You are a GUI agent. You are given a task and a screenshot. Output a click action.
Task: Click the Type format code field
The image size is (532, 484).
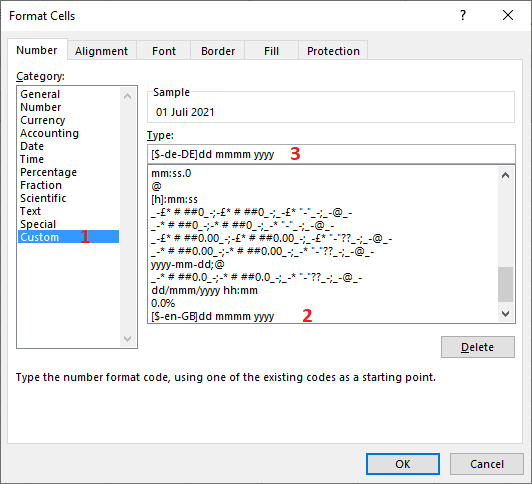(331, 154)
